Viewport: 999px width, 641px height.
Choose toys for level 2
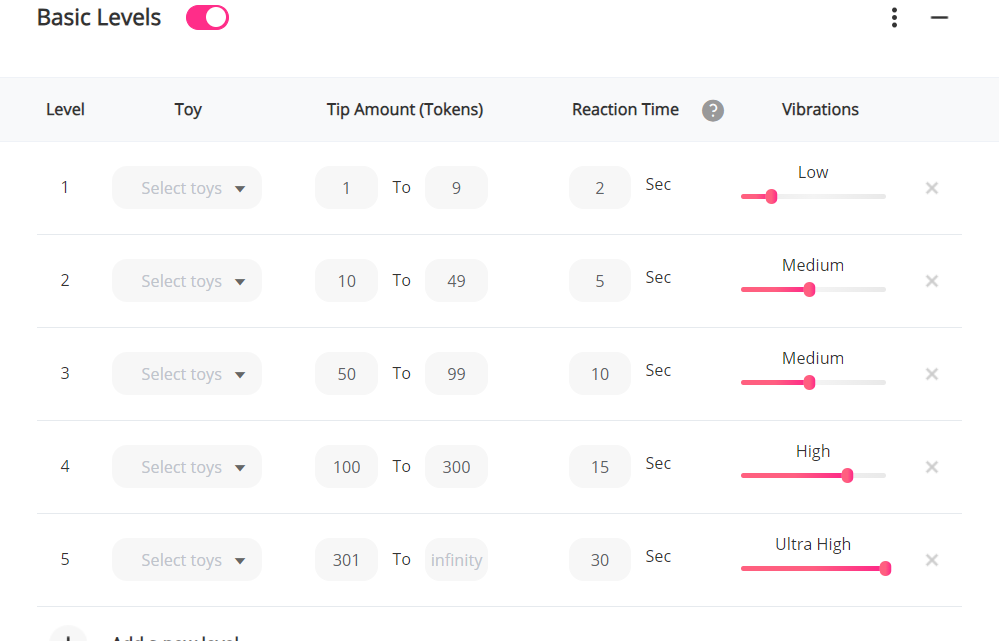tap(187, 281)
